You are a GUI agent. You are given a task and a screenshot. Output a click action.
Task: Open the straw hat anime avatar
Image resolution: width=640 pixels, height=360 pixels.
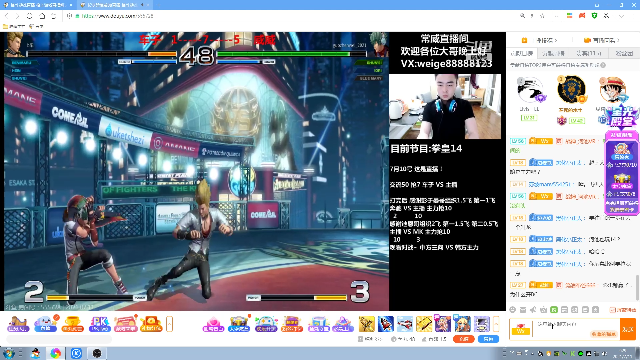coord(612,89)
